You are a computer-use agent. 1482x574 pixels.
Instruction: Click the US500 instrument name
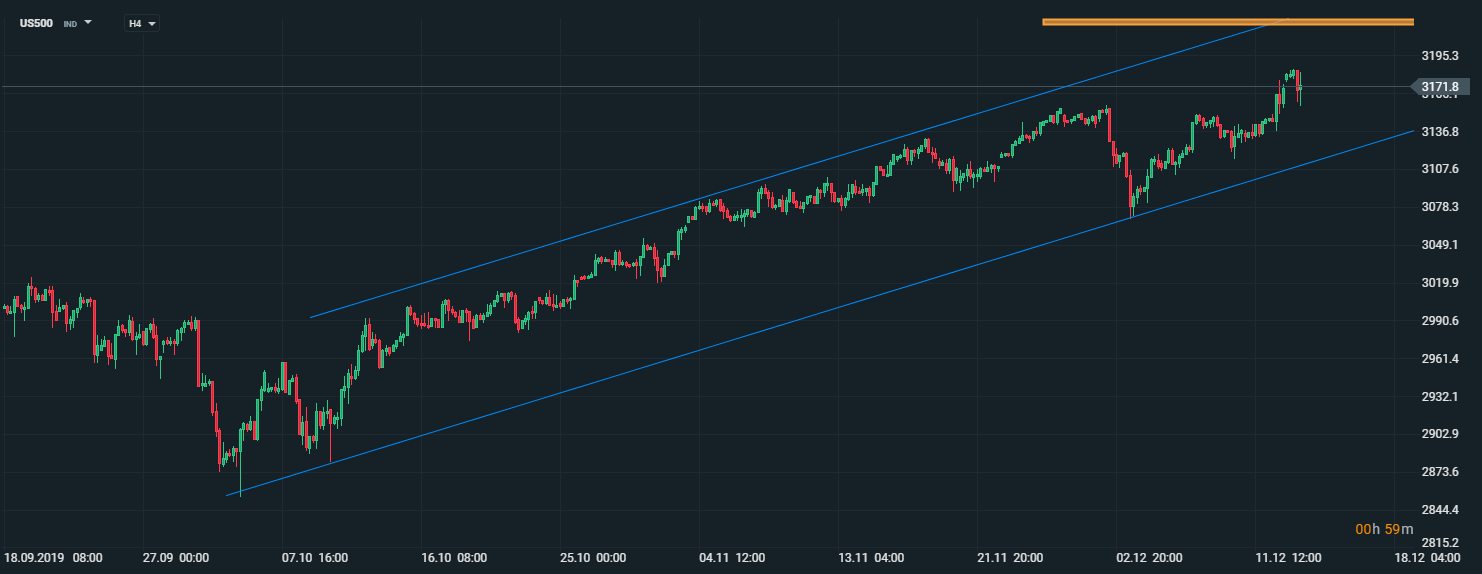coord(37,22)
